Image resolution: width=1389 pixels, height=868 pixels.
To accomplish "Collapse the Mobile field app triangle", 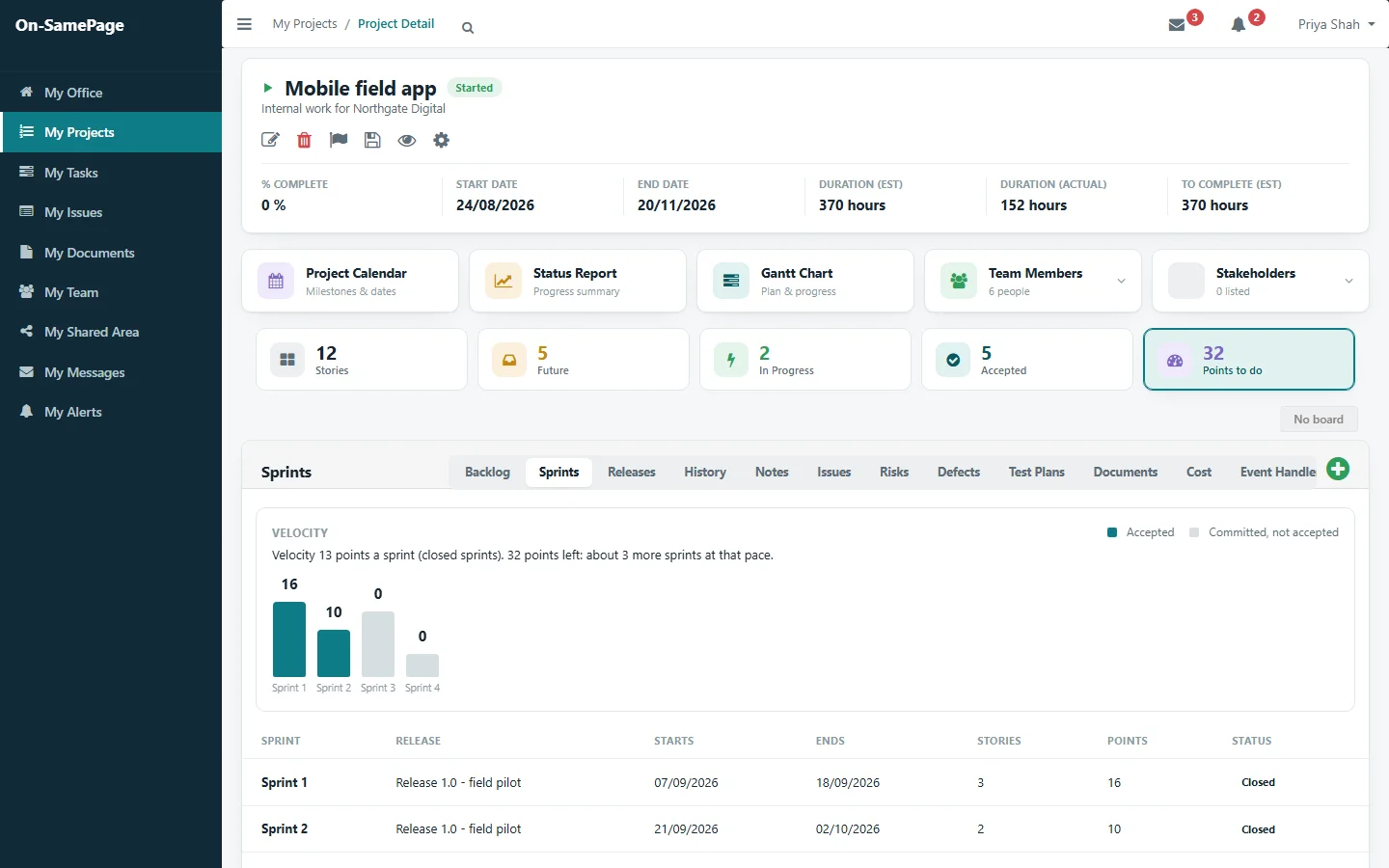I will click(268, 88).
